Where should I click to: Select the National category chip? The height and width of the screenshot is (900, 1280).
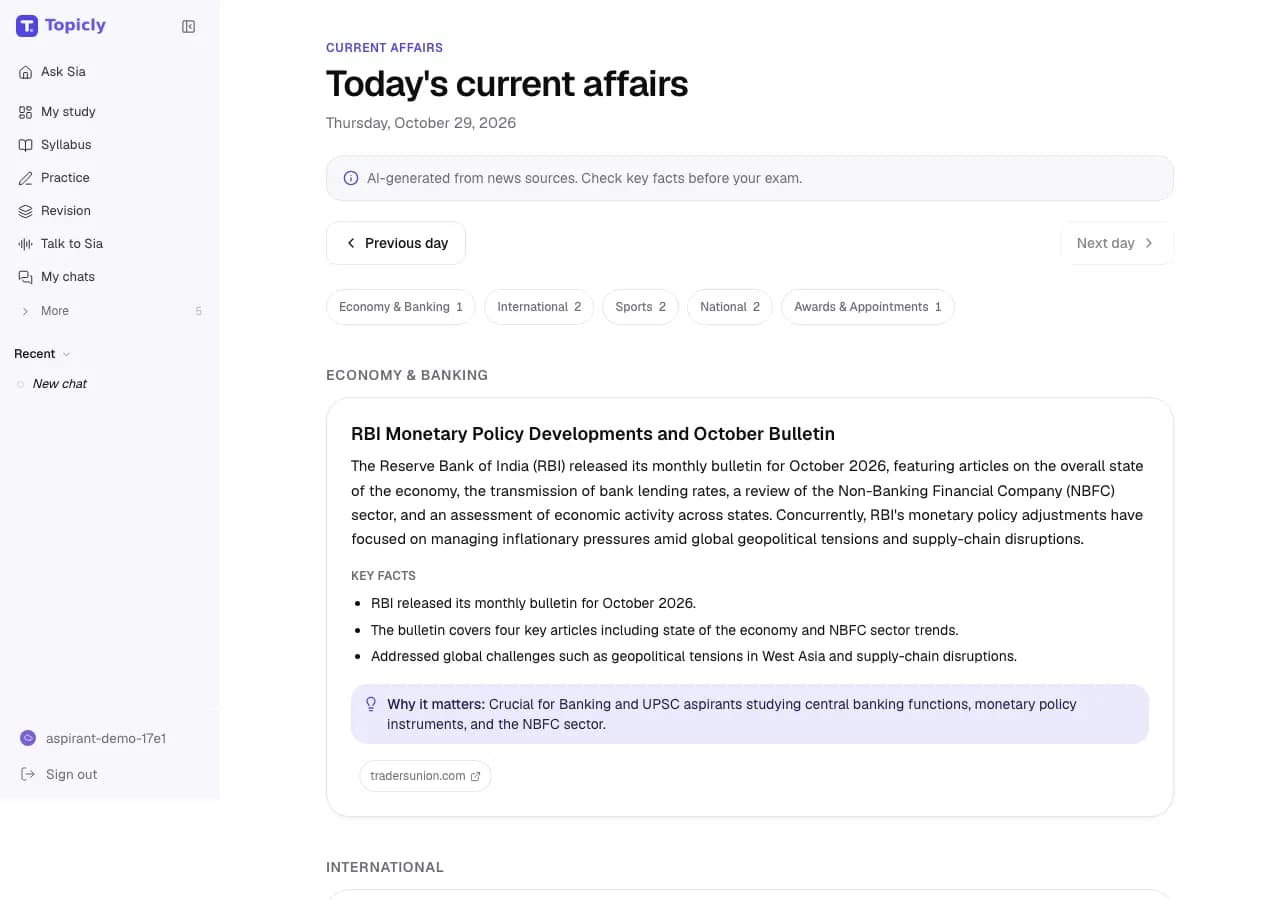(730, 307)
